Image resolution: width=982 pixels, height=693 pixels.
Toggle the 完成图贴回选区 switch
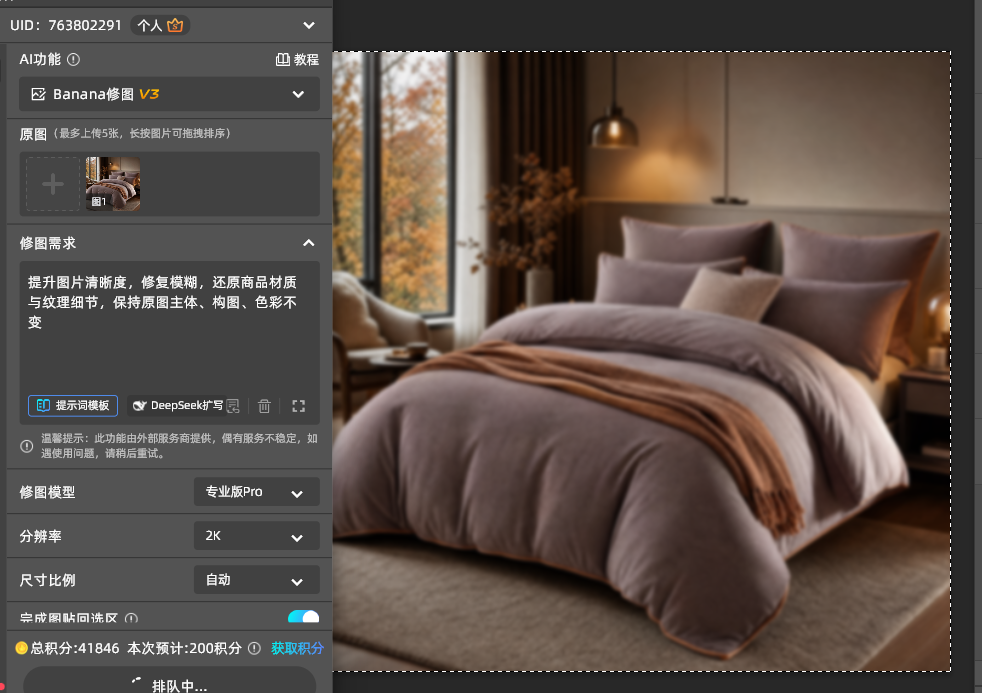pyautogui.click(x=303, y=617)
